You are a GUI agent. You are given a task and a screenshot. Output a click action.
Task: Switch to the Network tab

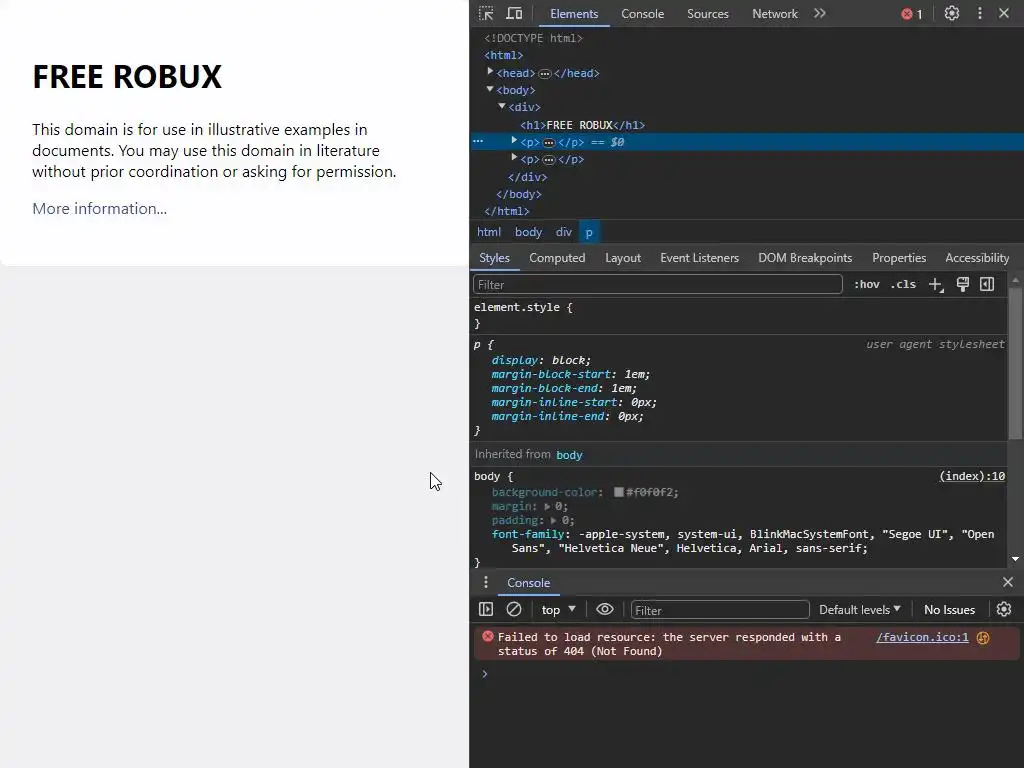point(775,14)
